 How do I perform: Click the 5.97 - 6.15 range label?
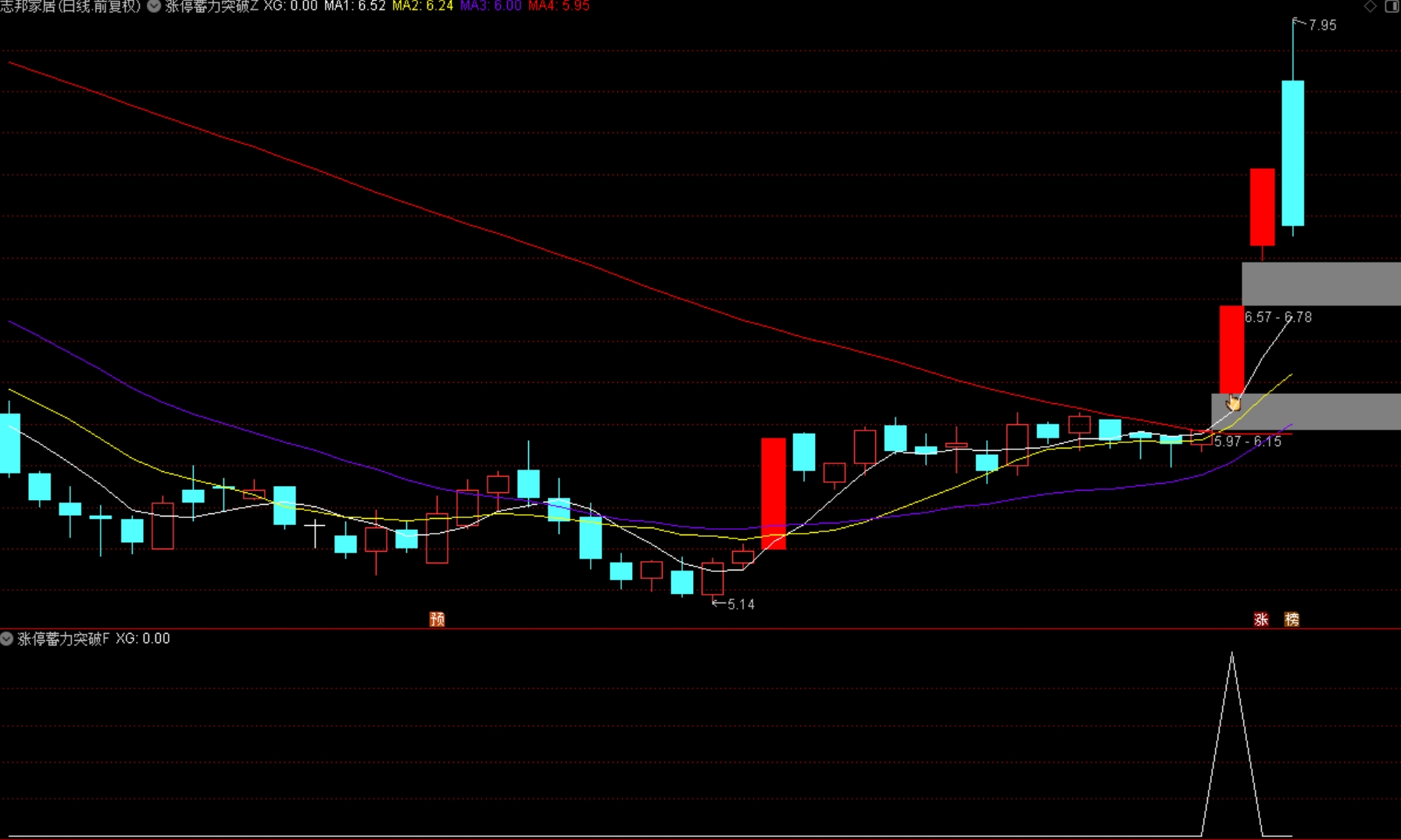click(1248, 441)
